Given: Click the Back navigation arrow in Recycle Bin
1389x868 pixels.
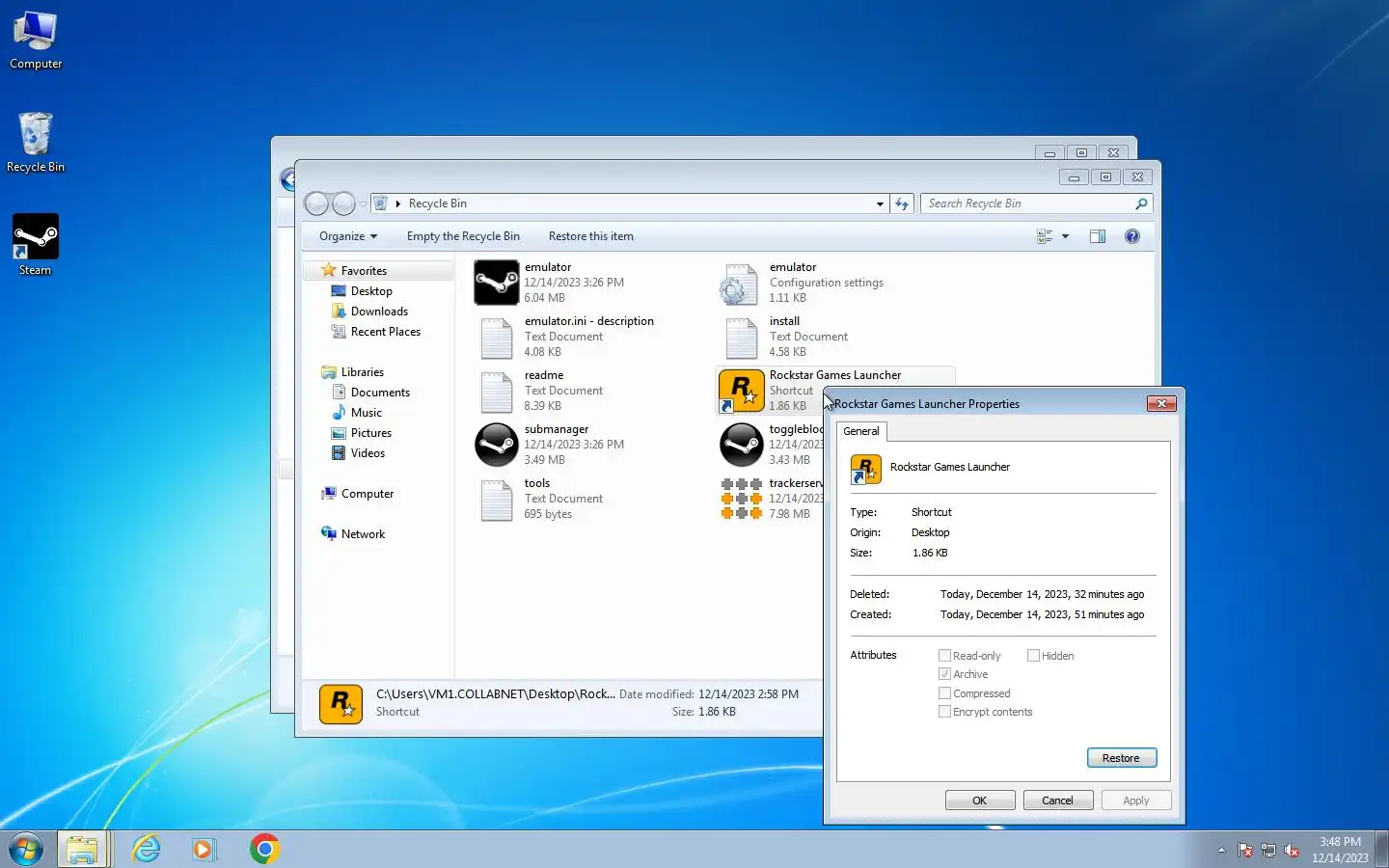Looking at the screenshot, I should click(316, 203).
